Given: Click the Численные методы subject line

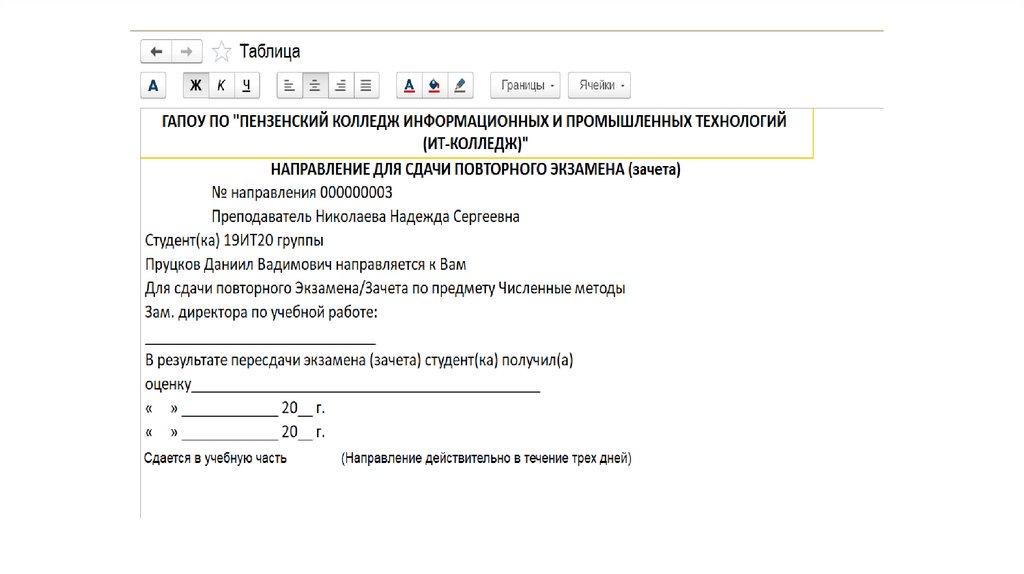Looking at the screenshot, I should tap(385, 288).
